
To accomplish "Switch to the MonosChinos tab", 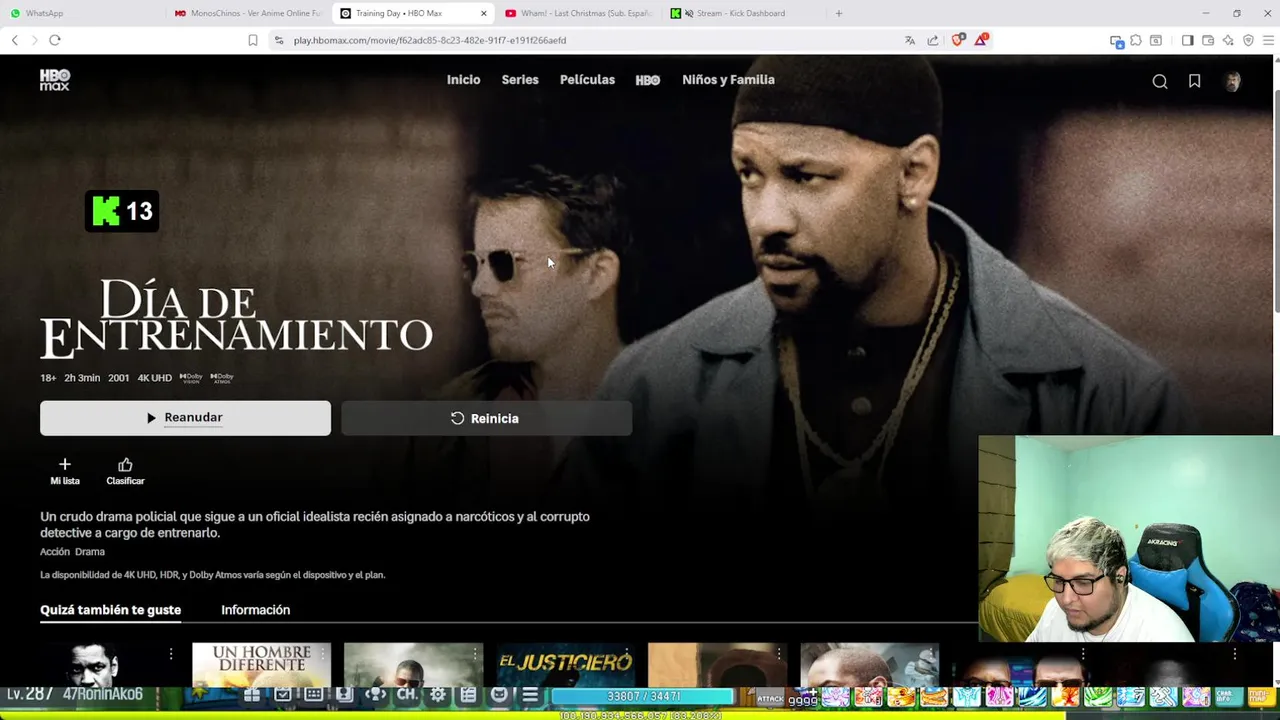I will point(247,13).
